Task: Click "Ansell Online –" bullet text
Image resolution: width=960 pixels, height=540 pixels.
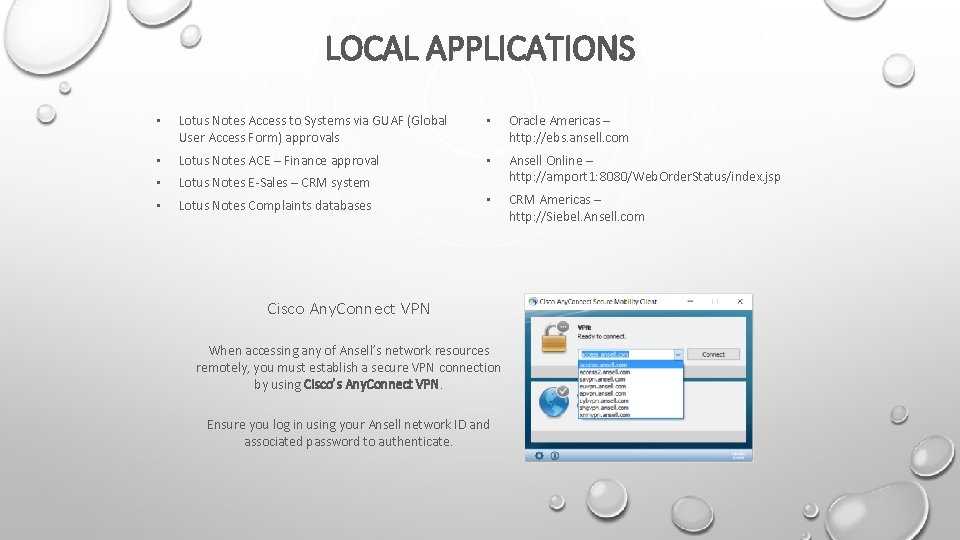Action: pyautogui.click(x=550, y=160)
